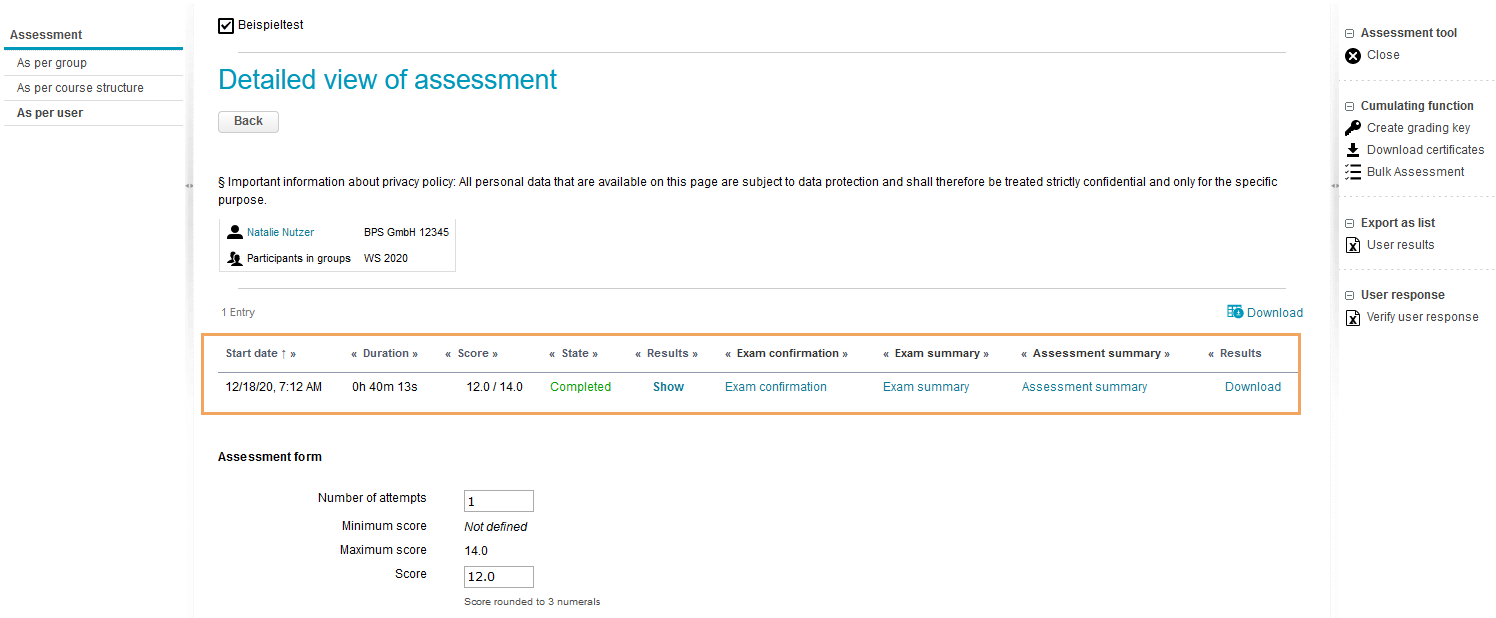
Task: Click the Verify user response icon
Action: [x=1353, y=317]
